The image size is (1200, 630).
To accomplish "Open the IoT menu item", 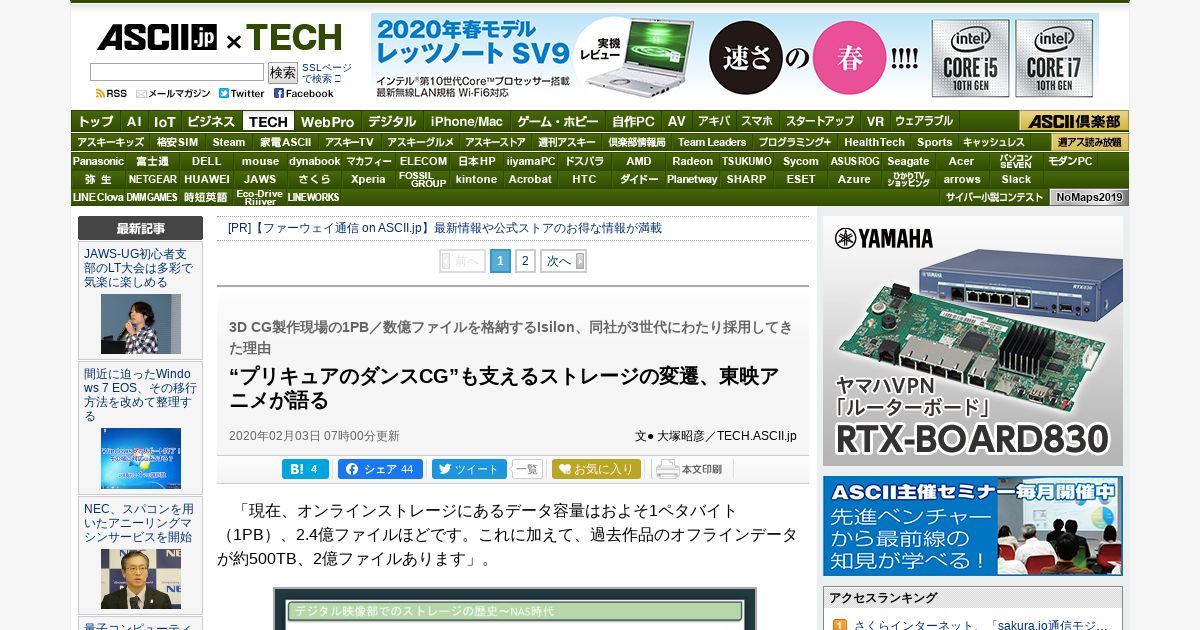I will (164, 121).
